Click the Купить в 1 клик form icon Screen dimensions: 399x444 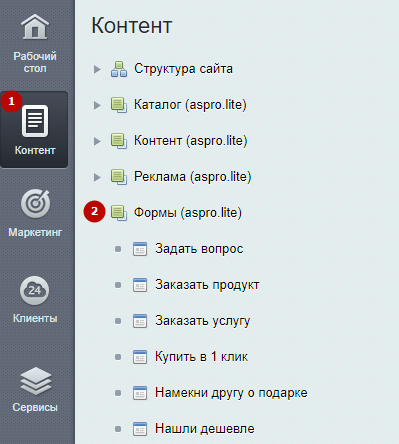[140, 357]
